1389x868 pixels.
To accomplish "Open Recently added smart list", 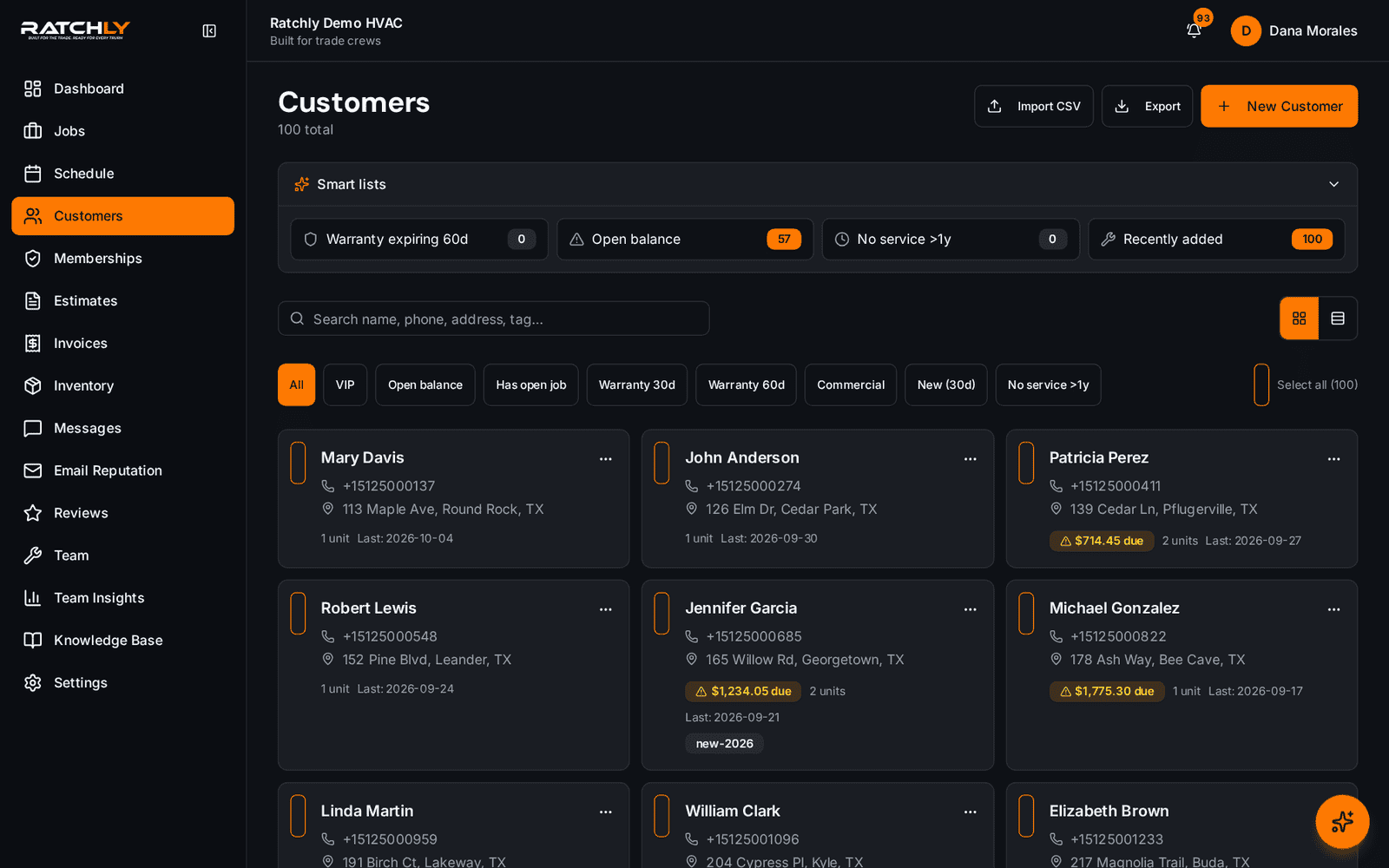I will click(x=1217, y=239).
